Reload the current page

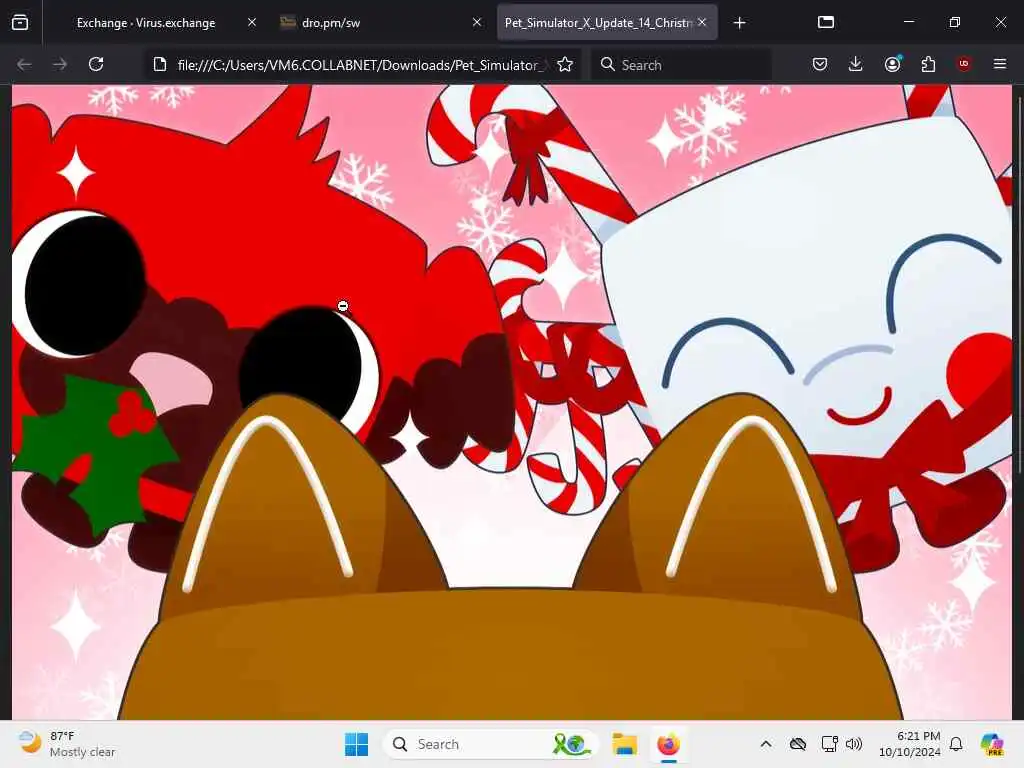96,64
